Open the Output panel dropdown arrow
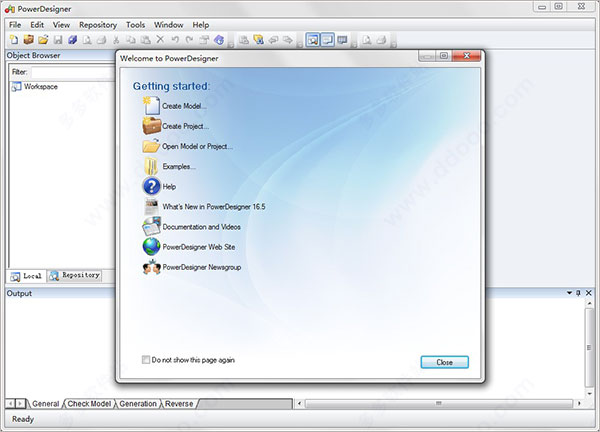Screen dimensions: 600x432 tap(569, 293)
